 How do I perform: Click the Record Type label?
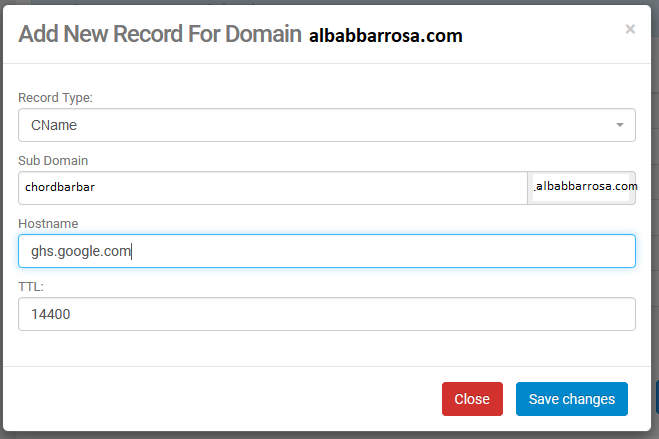(x=55, y=97)
